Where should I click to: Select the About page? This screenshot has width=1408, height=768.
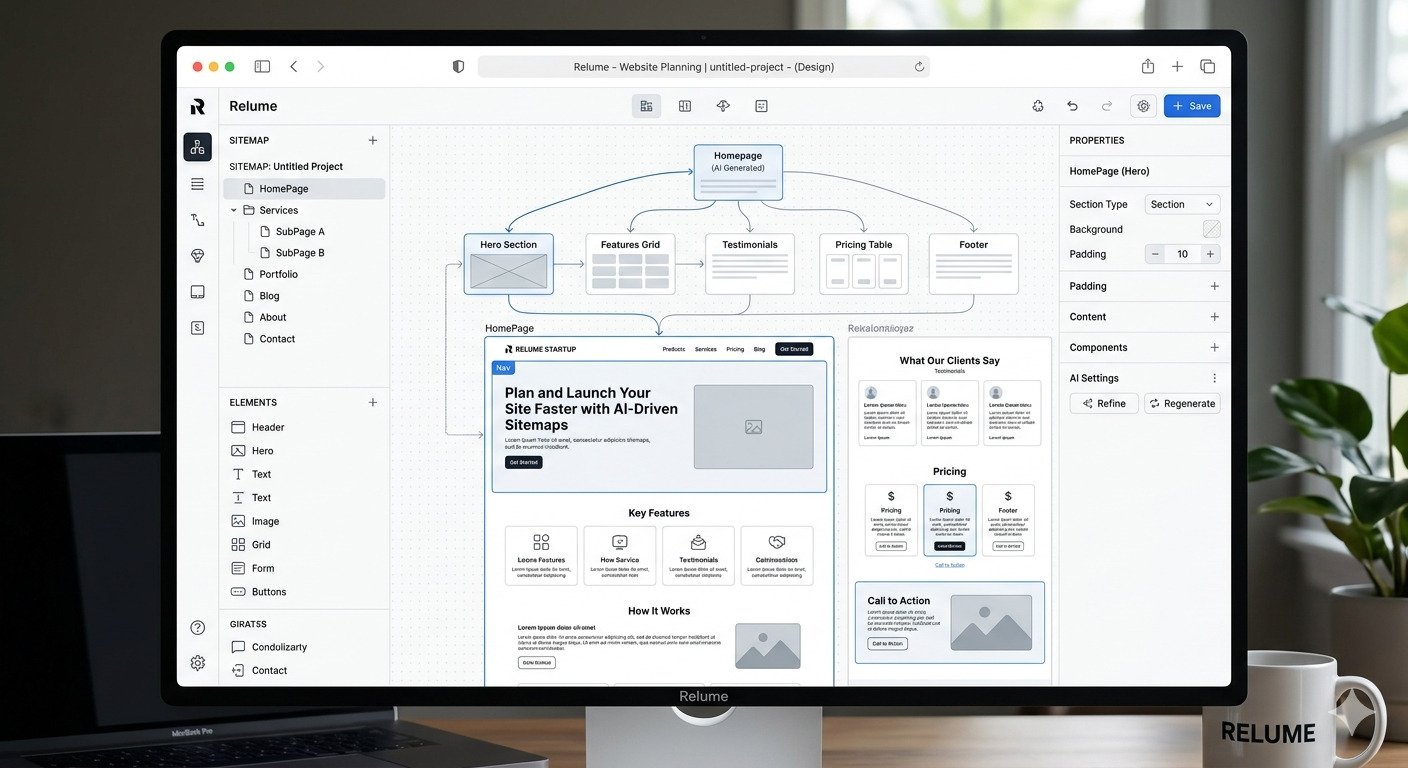(265, 317)
